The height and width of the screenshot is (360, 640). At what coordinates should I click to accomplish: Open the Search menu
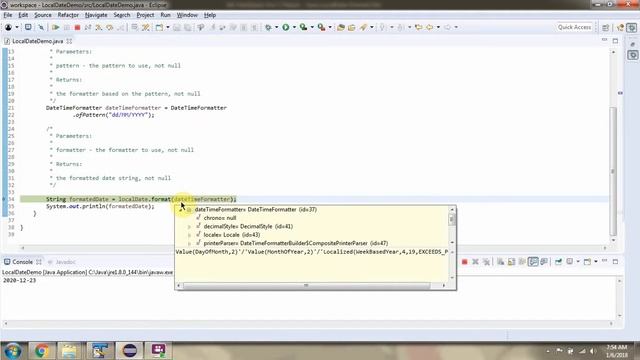click(122, 15)
